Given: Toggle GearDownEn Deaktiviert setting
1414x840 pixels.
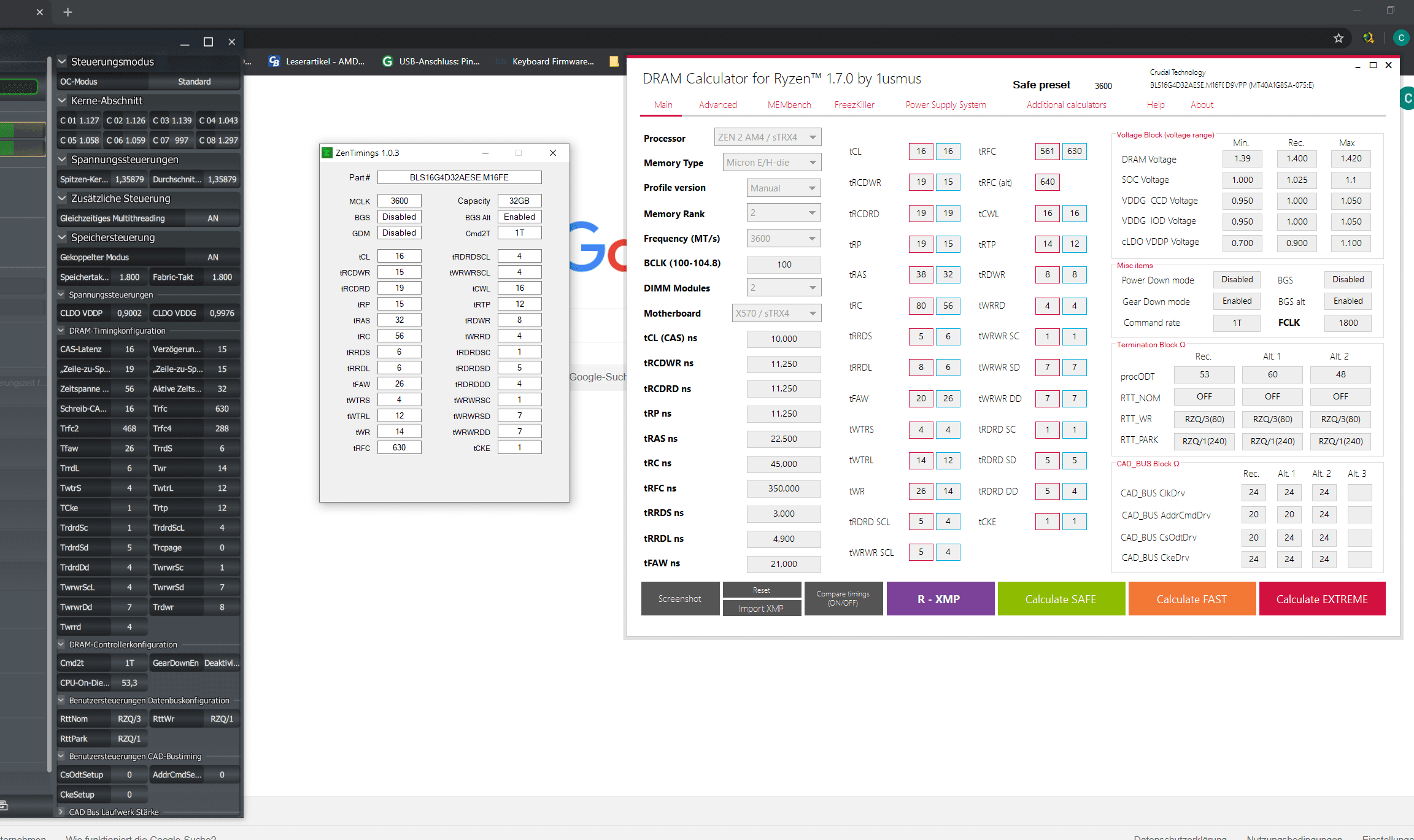Looking at the screenshot, I should pos(222,663).
